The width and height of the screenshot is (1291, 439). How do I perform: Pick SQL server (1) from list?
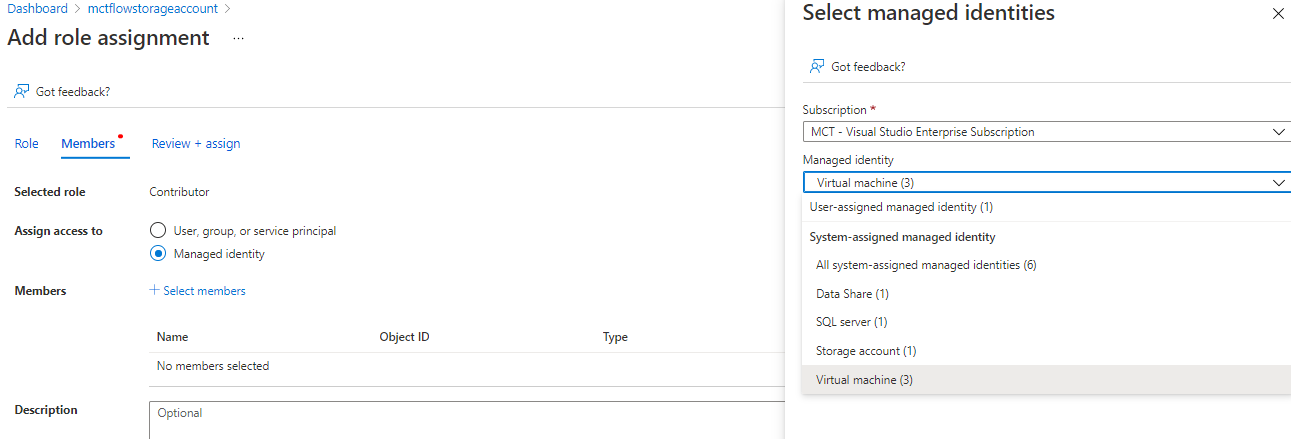click(851, 322)
